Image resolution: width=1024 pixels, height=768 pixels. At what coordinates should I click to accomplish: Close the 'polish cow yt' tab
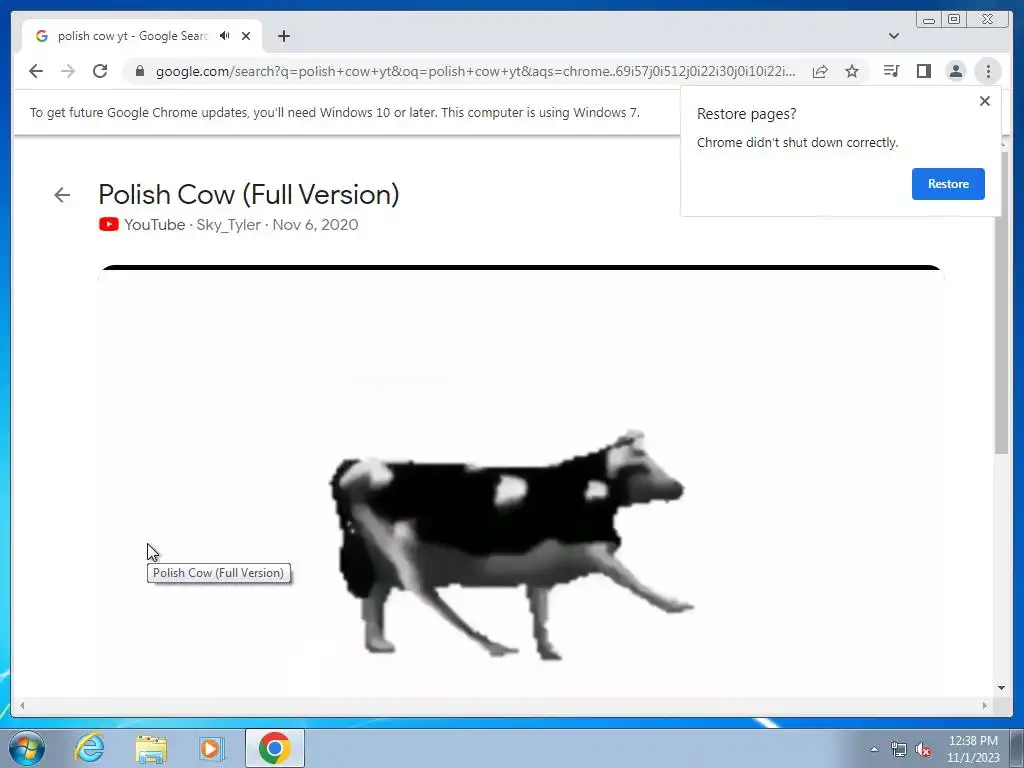pos(246,36)
